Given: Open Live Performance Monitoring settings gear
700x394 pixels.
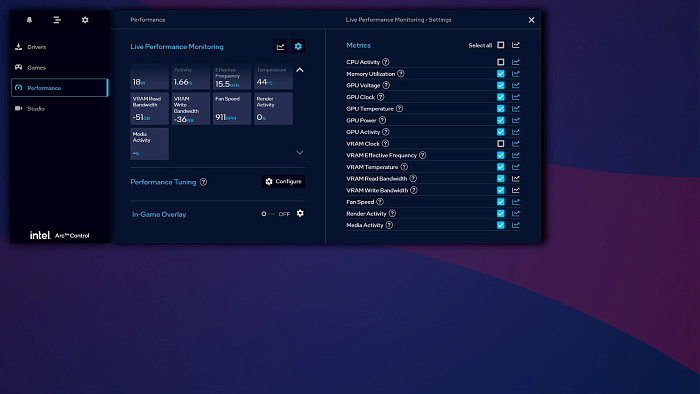Looking at the screenshot, I should (298, 46).
